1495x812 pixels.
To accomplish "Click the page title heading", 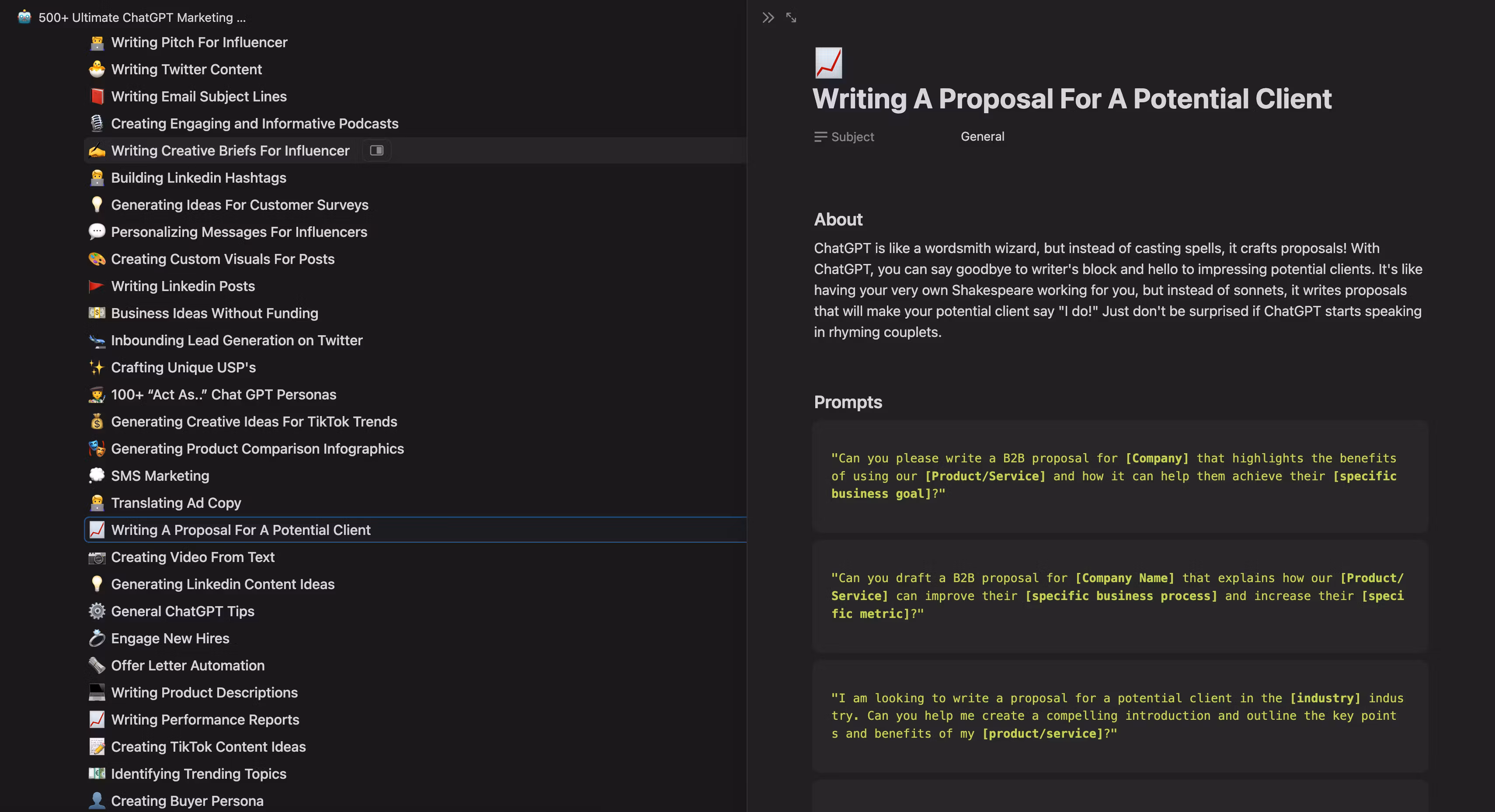I will point(1071,99).
